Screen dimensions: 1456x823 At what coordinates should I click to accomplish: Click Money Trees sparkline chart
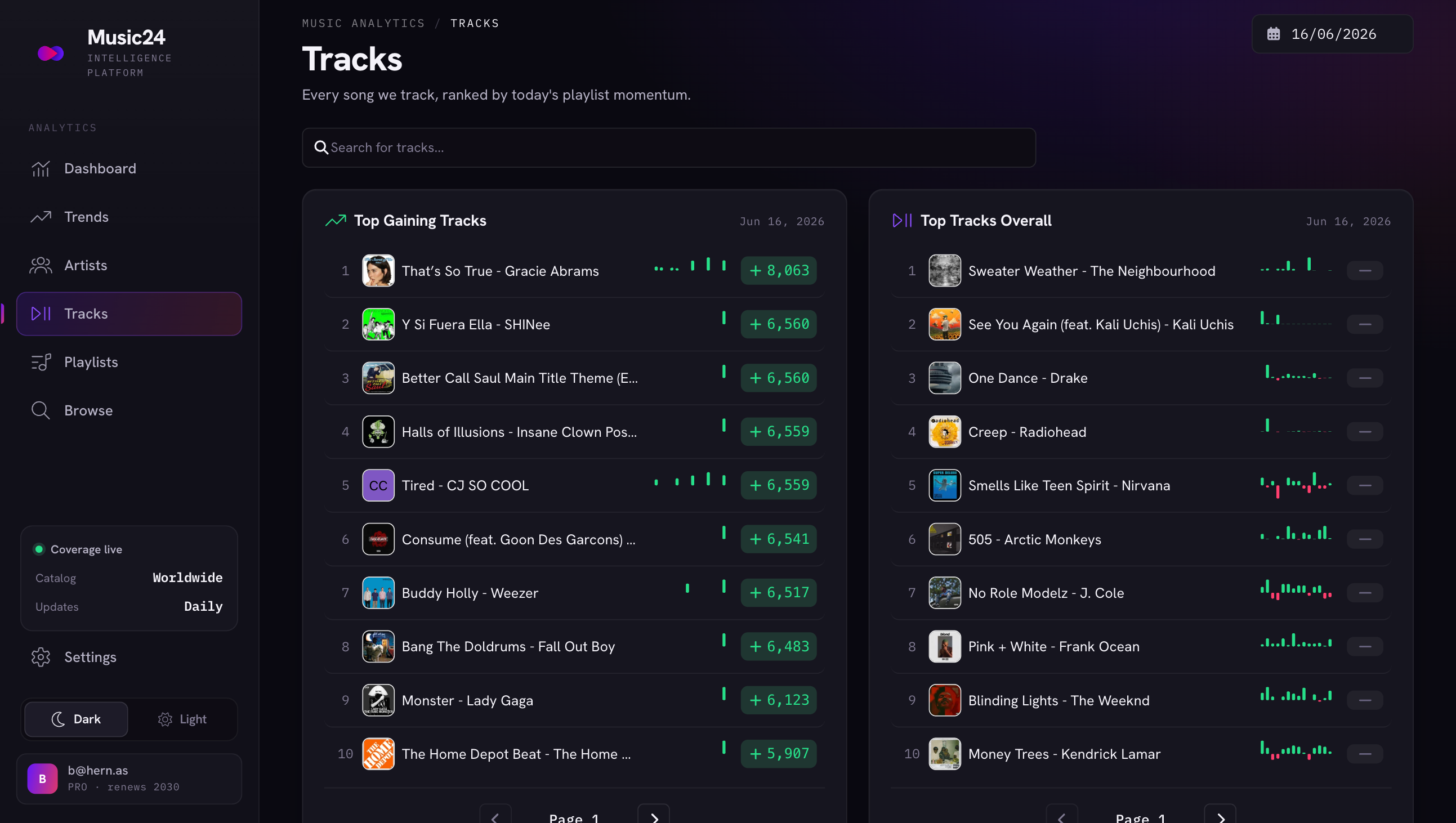pyautogui.click(x=1296, y=750)
